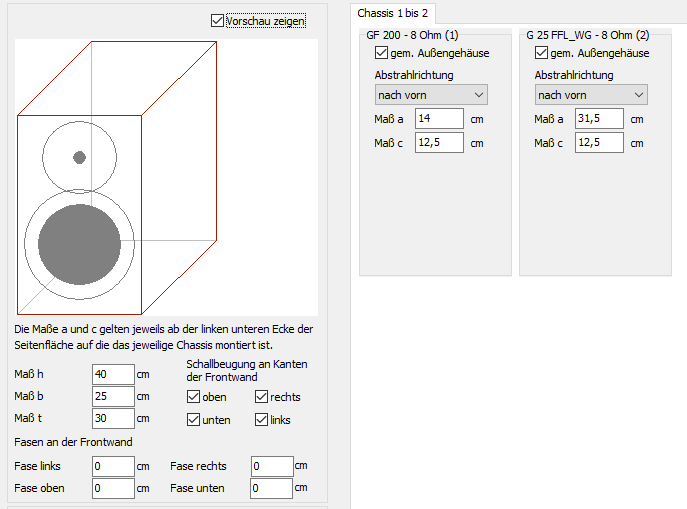This screenshot has height=509, width=687.
Task: Click the enclosure preview drawing
Action: click(x=166, y=177)
